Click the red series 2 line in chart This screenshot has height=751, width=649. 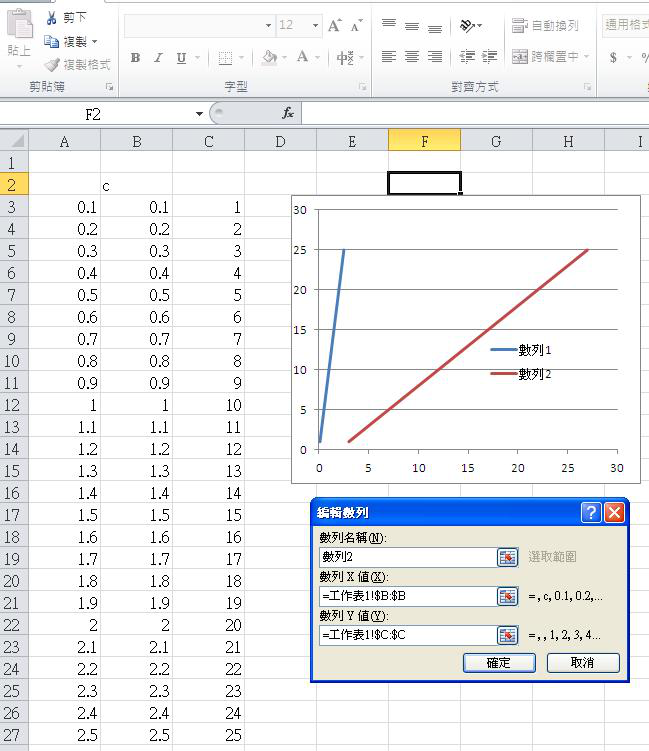click(x=468, y=345)
